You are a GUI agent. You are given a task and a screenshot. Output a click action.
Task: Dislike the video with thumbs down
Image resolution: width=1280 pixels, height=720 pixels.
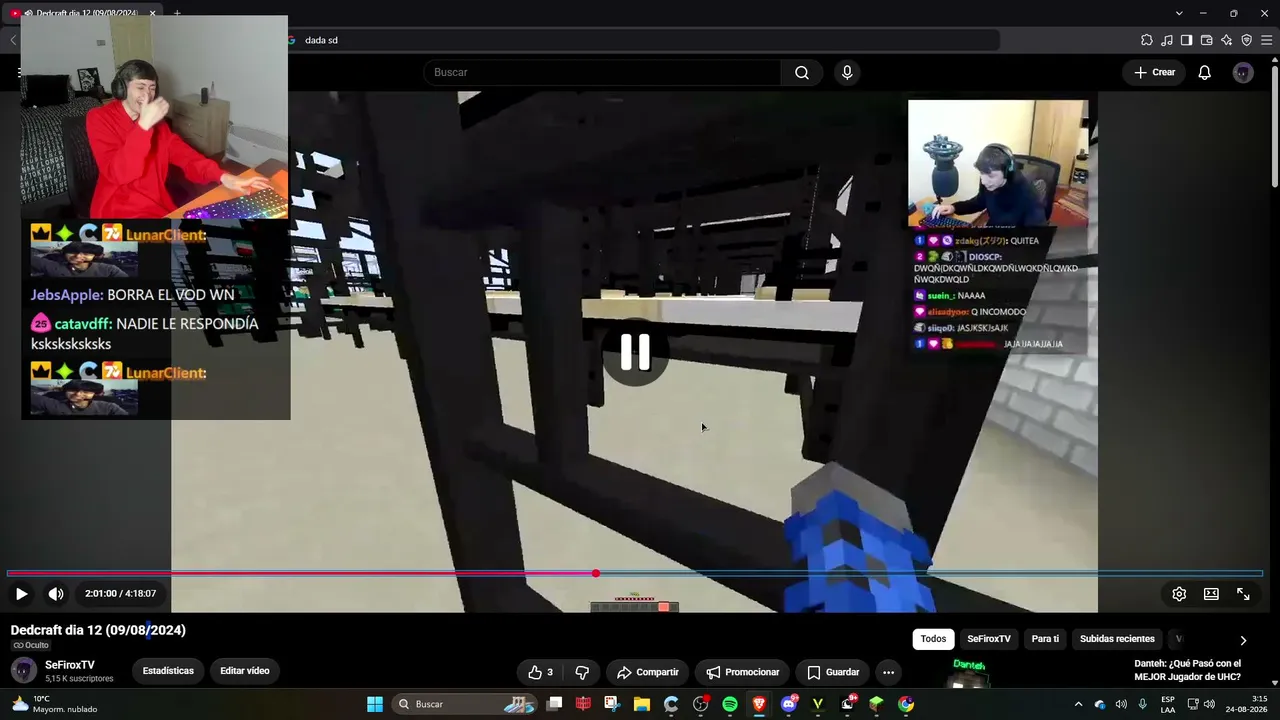(582, 672)
